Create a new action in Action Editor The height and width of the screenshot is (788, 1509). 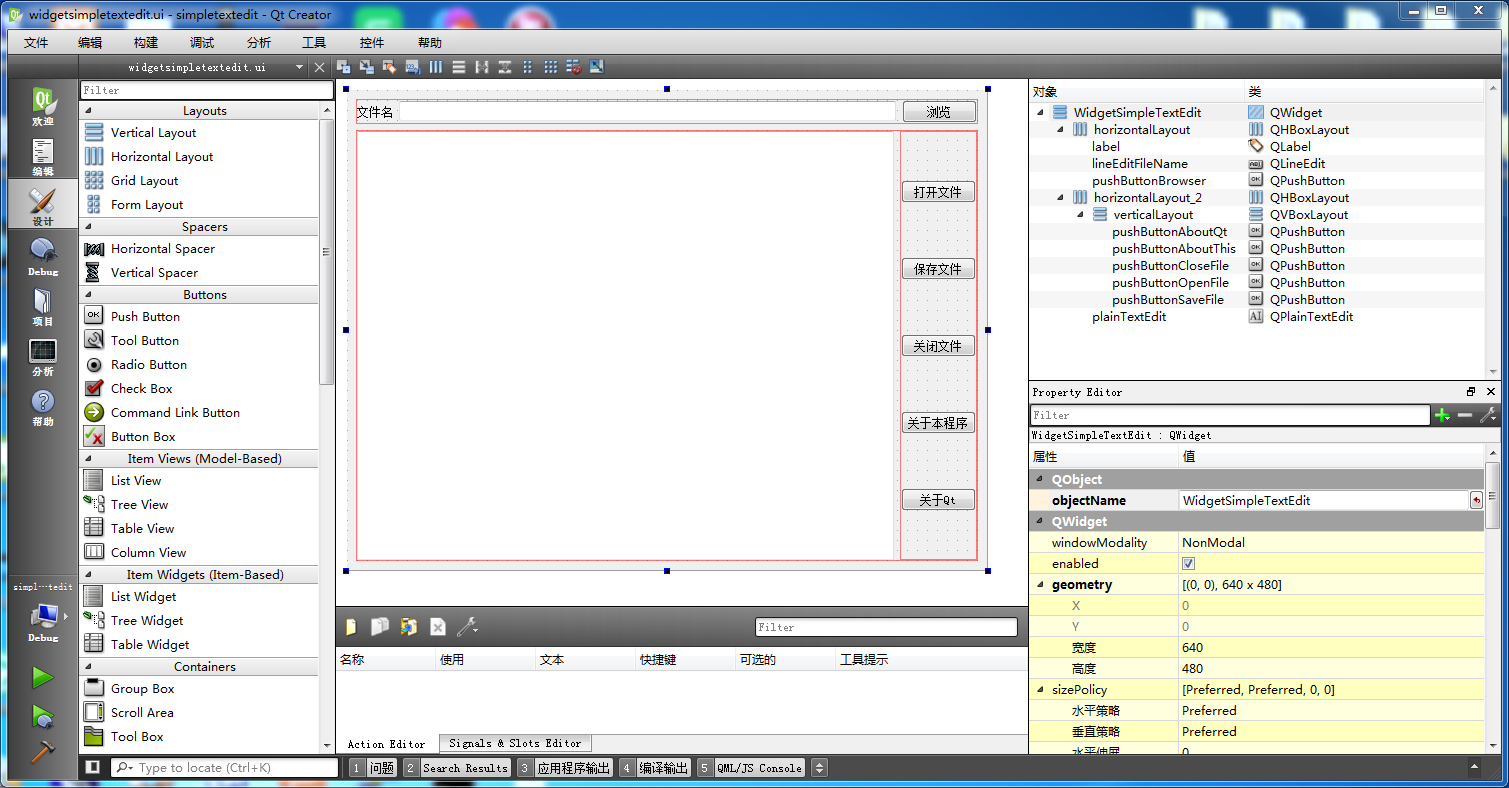point(350,627)
